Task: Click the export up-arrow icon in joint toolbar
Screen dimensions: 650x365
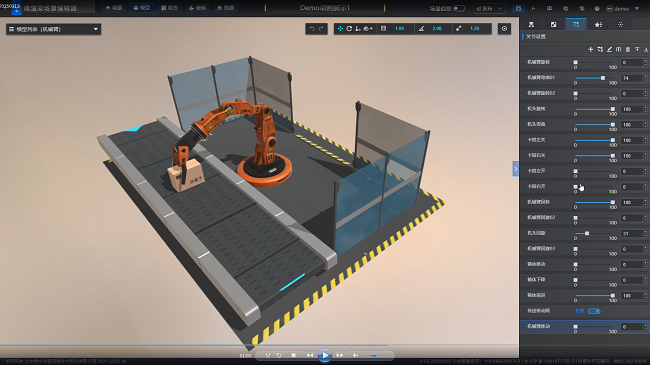Action: tap(646, 49)
